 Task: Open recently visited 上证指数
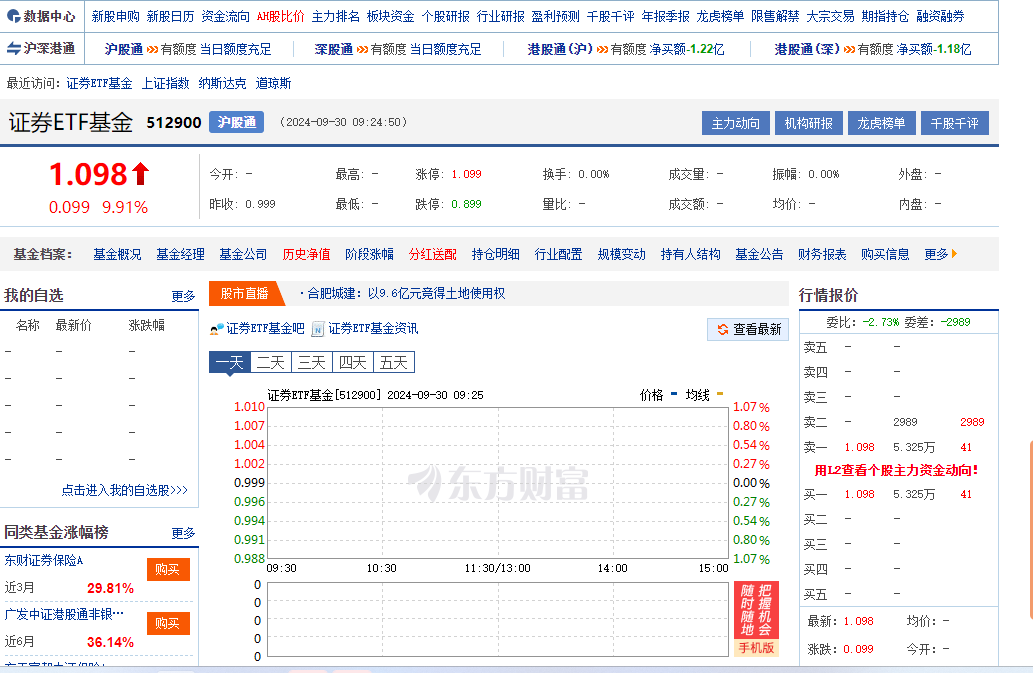pyautogui.click(x=165, y=84)
